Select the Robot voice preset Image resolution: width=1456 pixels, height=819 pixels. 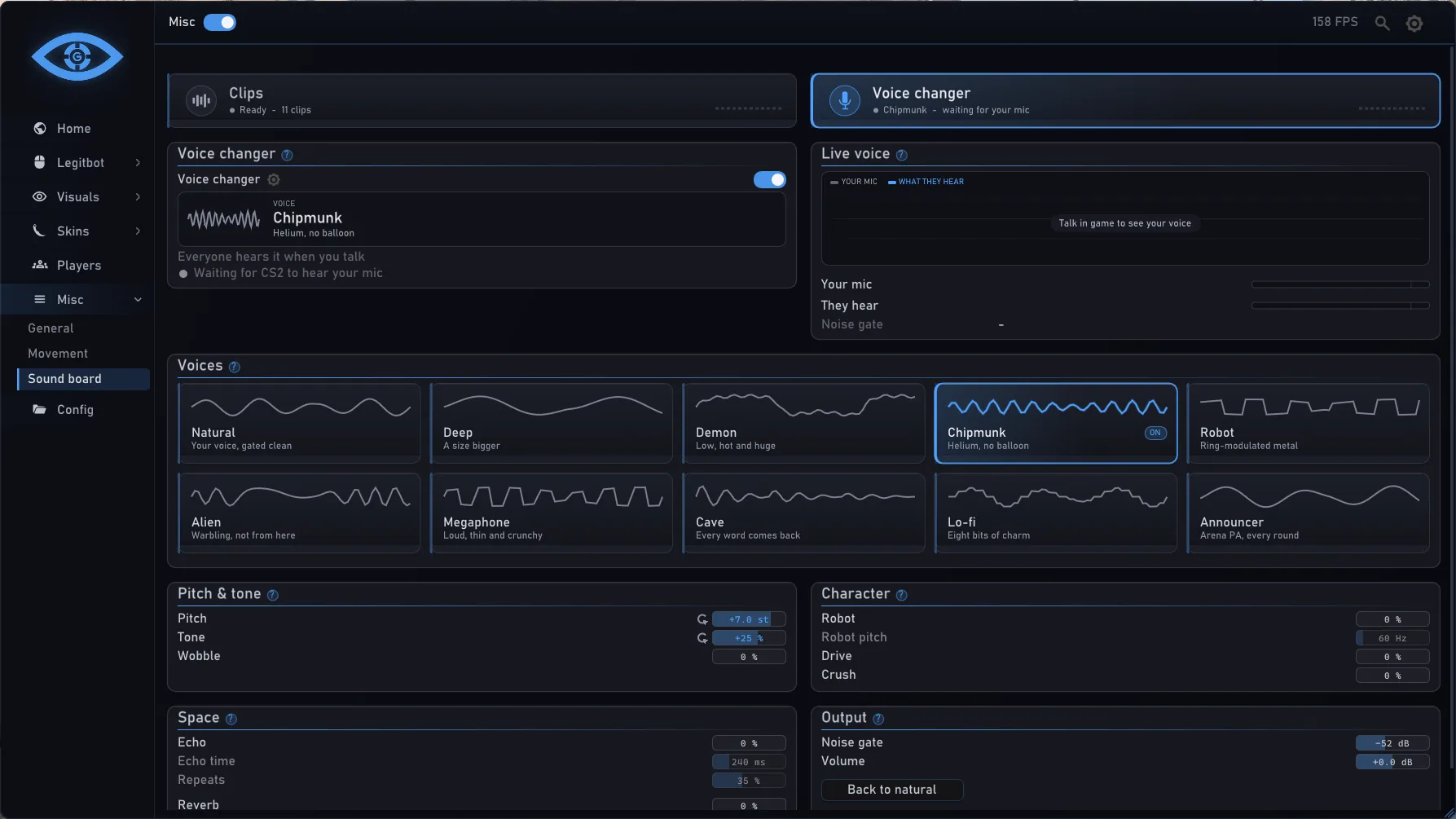pos(1308,424)
